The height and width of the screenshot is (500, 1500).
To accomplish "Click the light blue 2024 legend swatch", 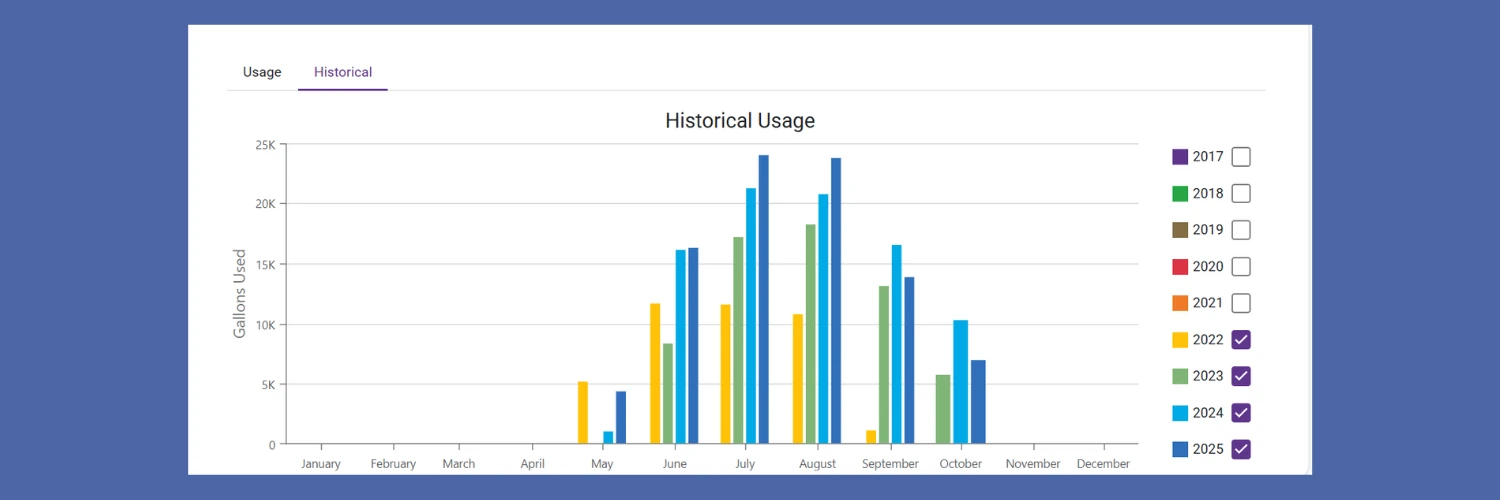I will point(1180,413).
